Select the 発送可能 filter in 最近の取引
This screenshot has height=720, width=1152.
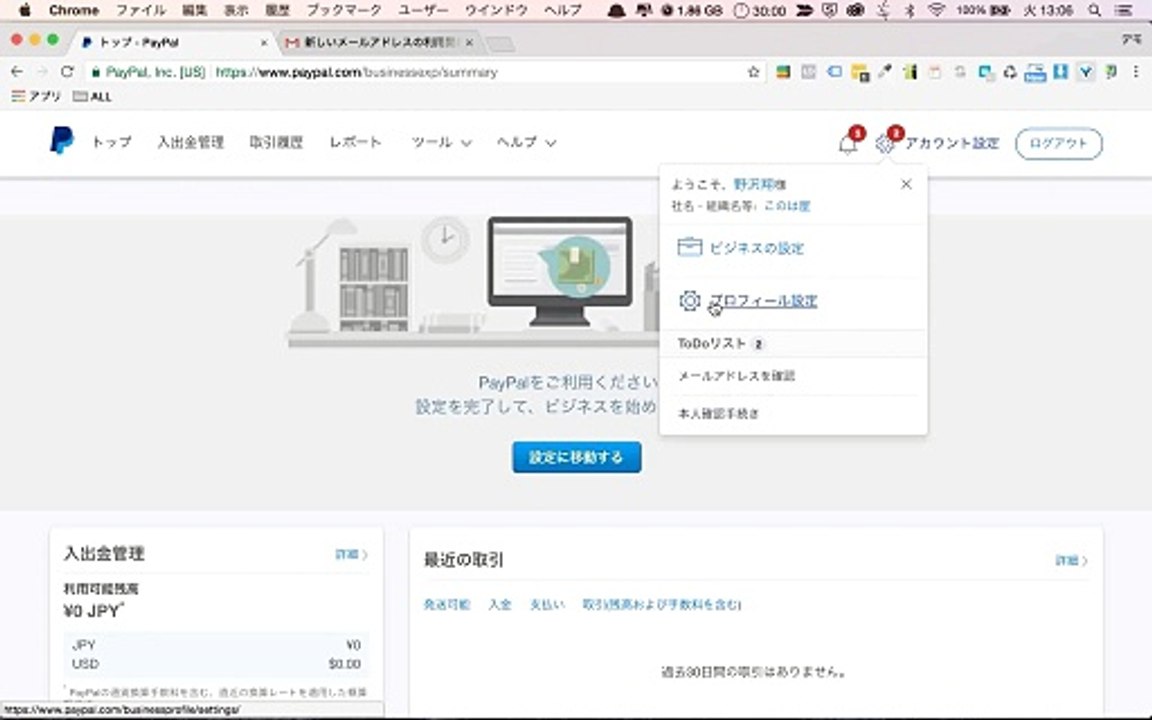[447, 605]
